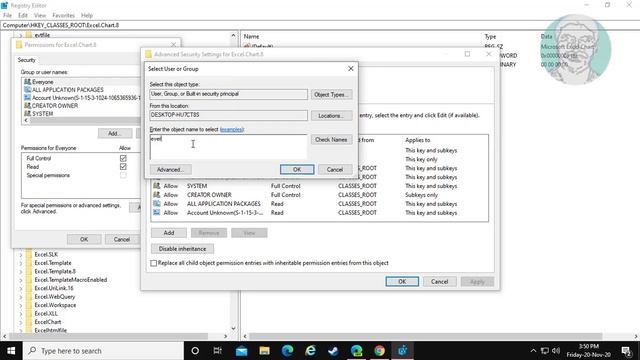Click Object Types button
The width and height of the screenshot is (640, 360).
tap(331, 94)
